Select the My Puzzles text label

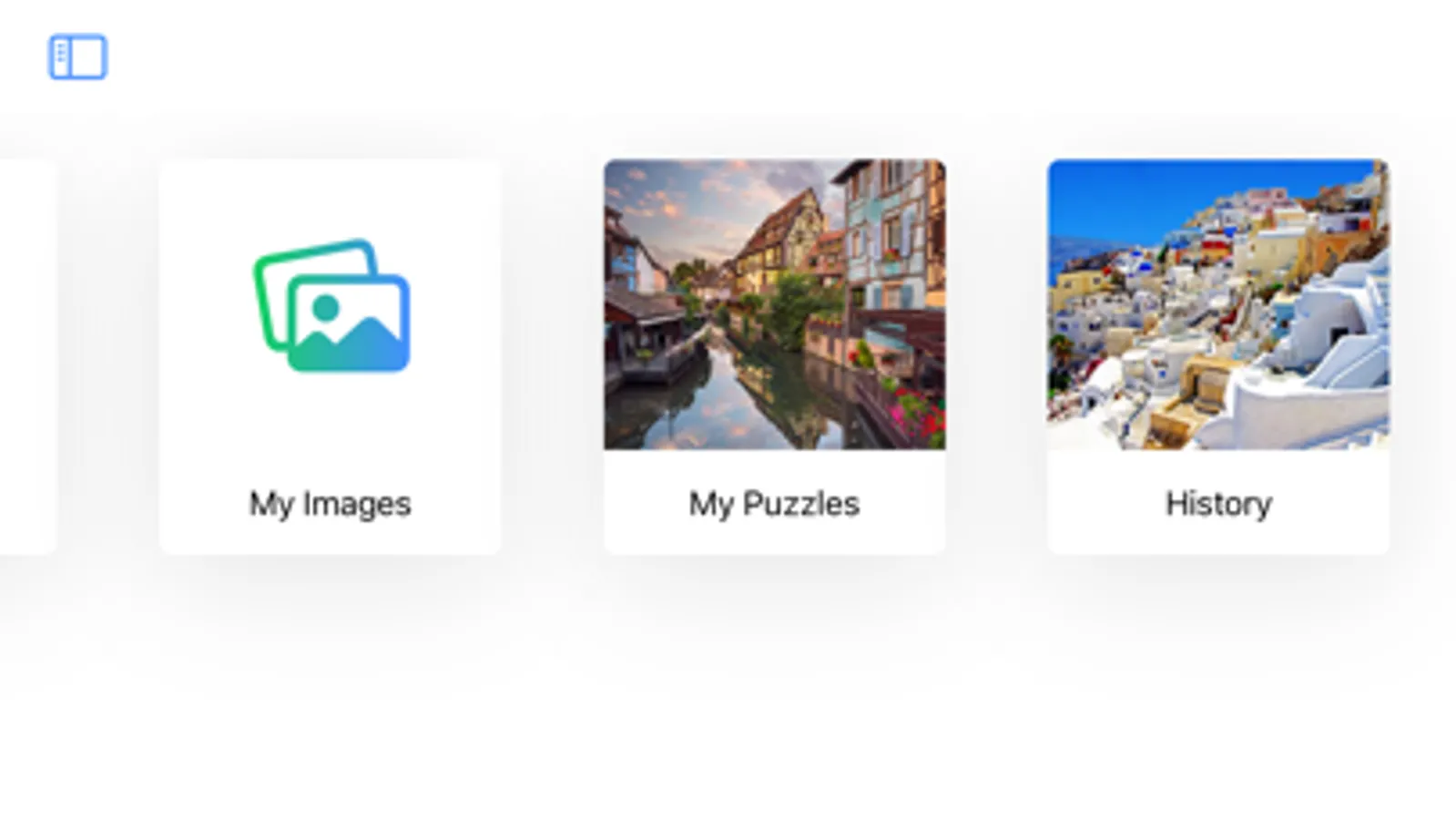click(774, 504)
